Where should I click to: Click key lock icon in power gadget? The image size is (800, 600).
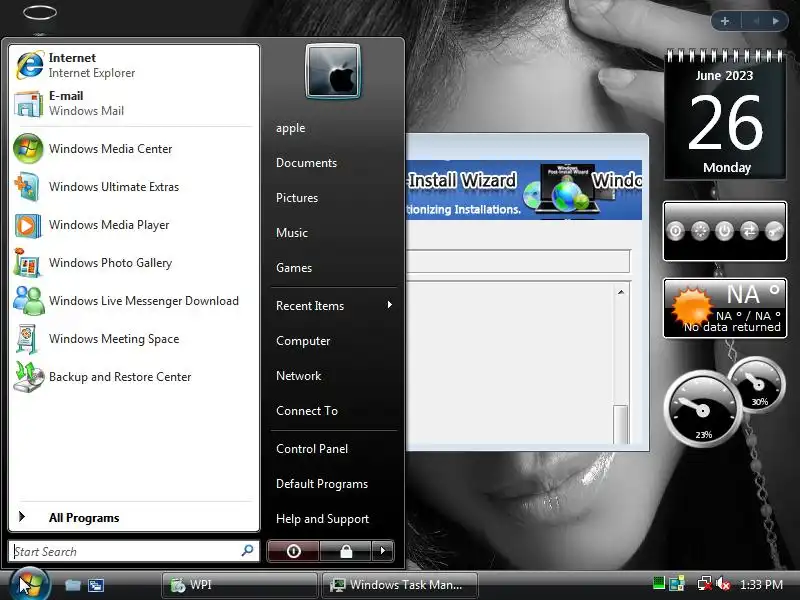coord(773,231)
